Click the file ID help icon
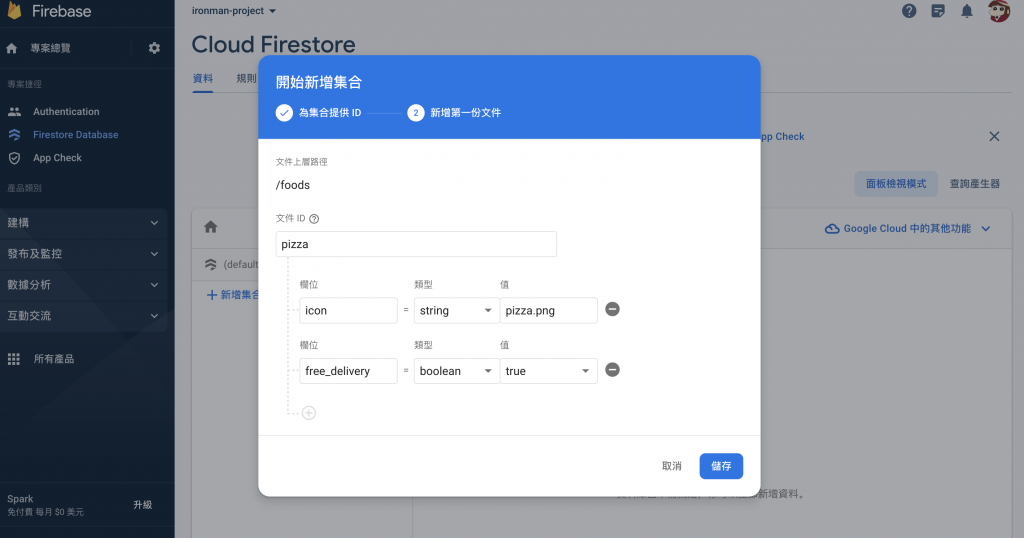Screen dimensions: 1024x538 pyautogui.click(x=314, y=219)
